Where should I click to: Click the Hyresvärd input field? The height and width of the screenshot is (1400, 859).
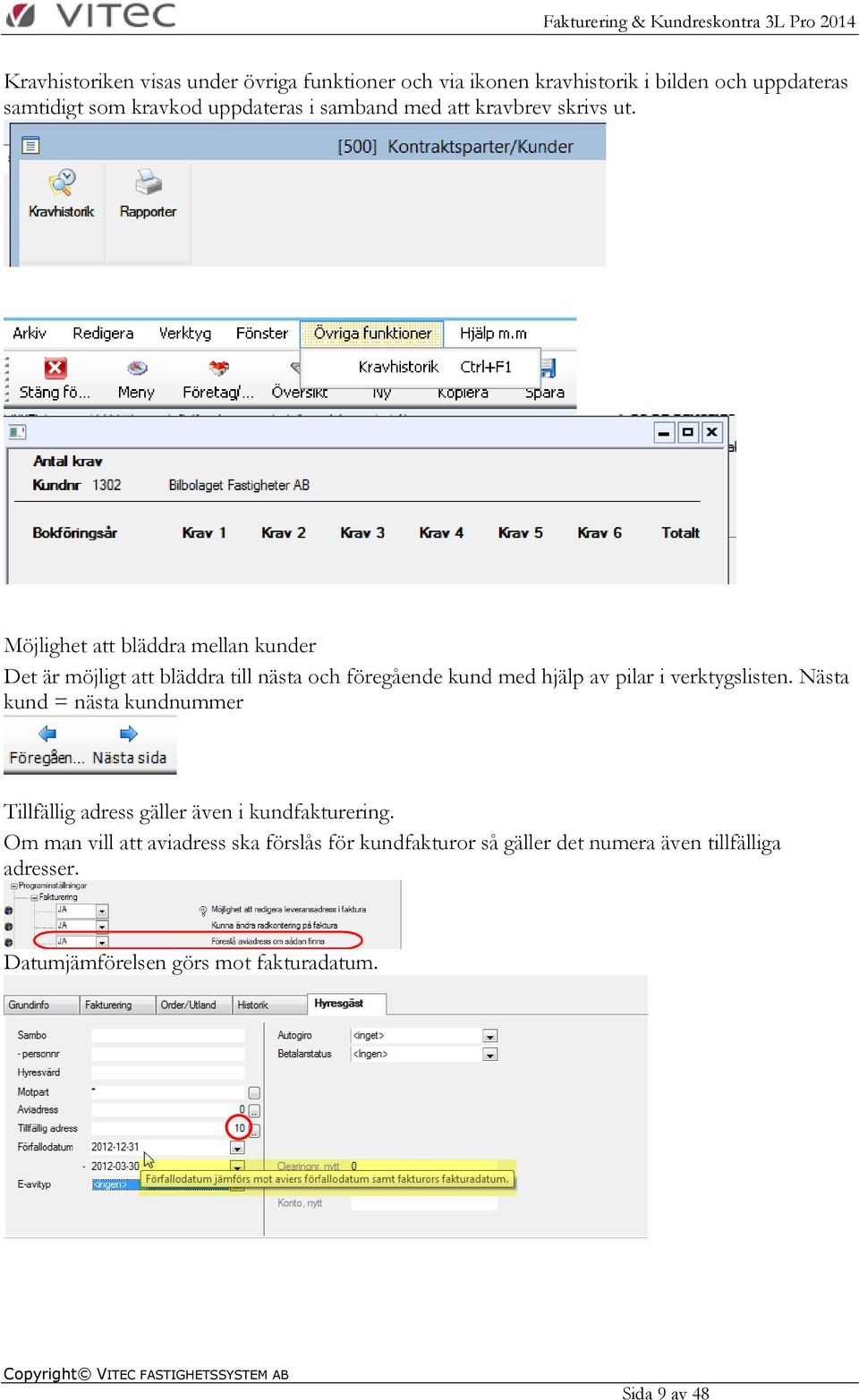pyautogui.click(x=167, y=1073)
